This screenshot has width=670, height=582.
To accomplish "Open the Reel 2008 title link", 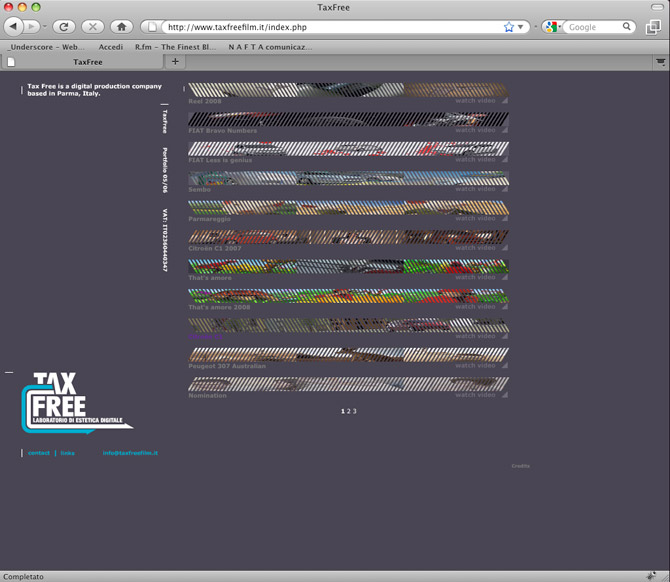I will pos(205,101).
